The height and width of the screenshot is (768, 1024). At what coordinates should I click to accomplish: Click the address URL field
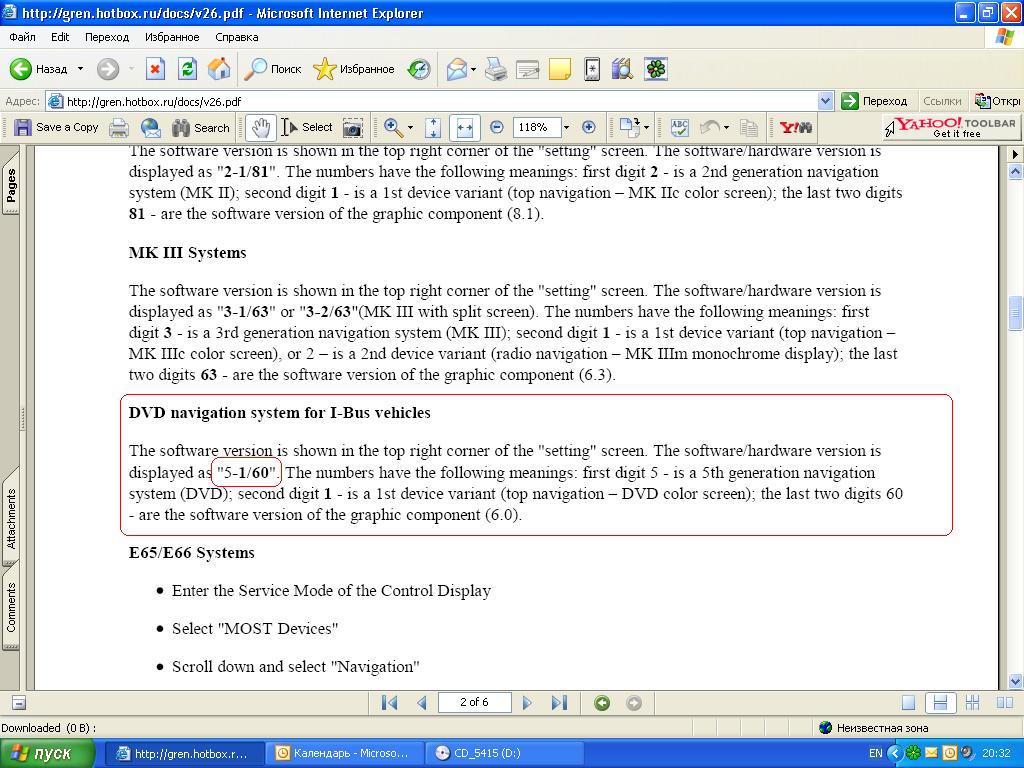[432, 101]
